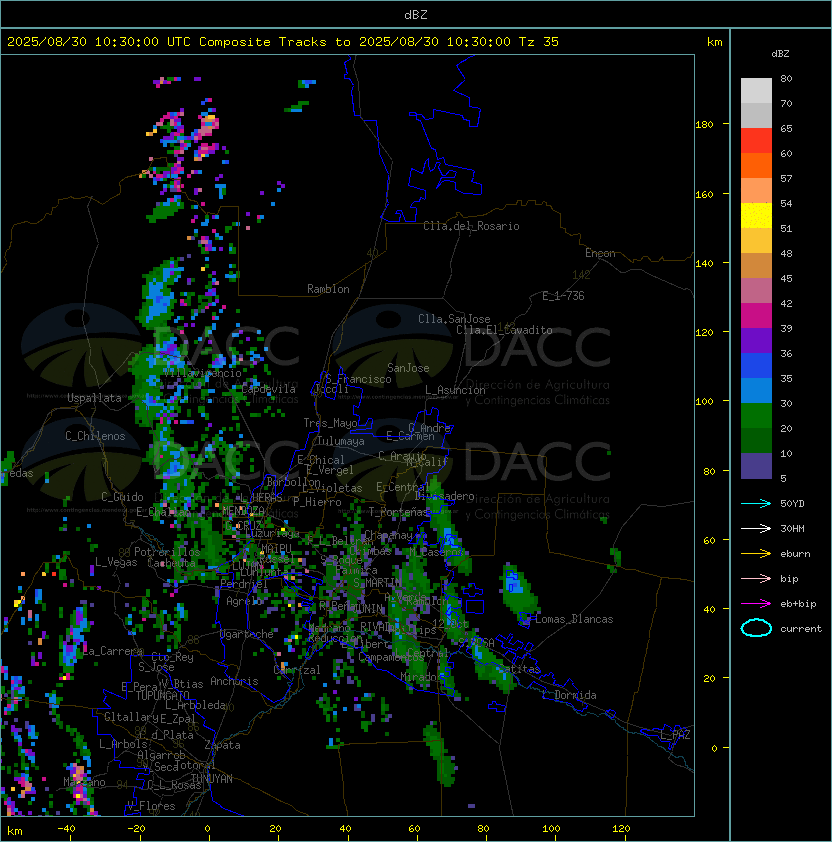
Task: Click the cyan 'current' ellipse in the legend
Action: click(x=756, y=628)
